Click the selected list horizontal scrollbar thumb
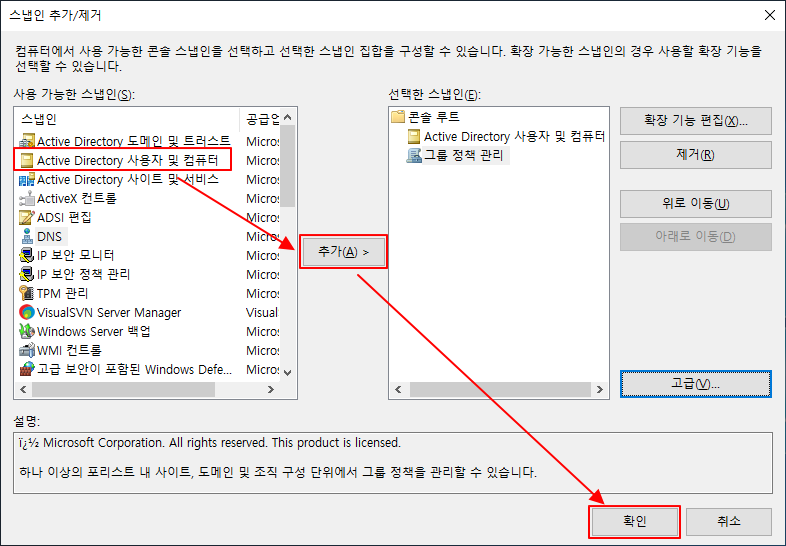Screen dimensions: 786x546 pyautogui.click(x=500, y=390)
